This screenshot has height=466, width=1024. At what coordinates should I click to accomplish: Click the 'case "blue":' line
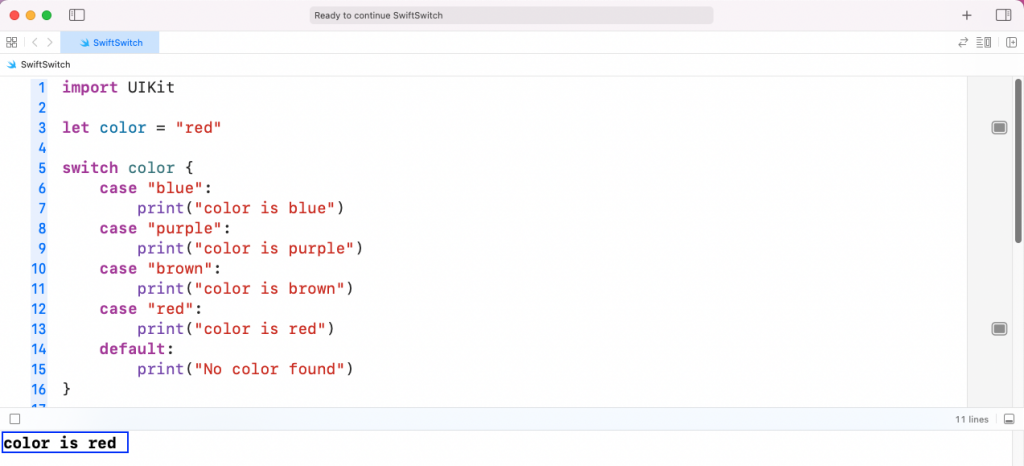tap(156, 188)
